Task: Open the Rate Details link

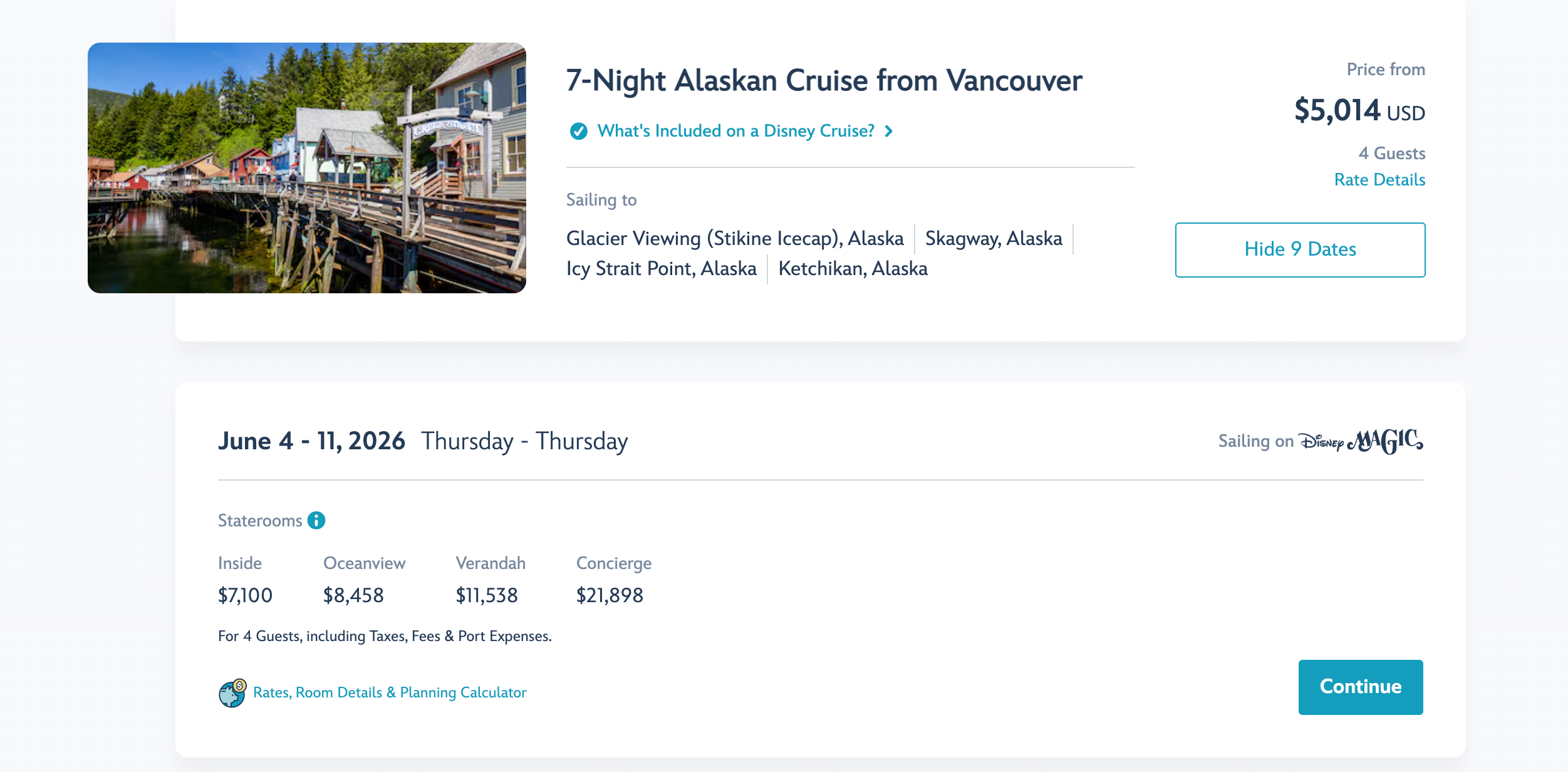Action: tap(1379, 180)
